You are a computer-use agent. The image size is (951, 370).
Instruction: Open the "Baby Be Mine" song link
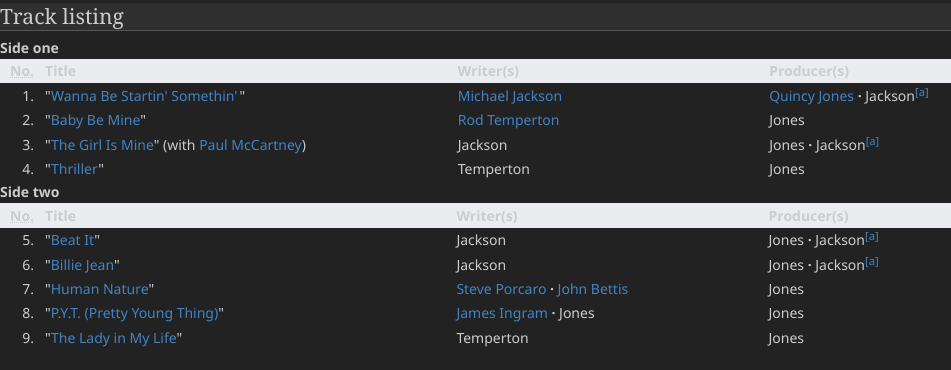tap(96, 120)
